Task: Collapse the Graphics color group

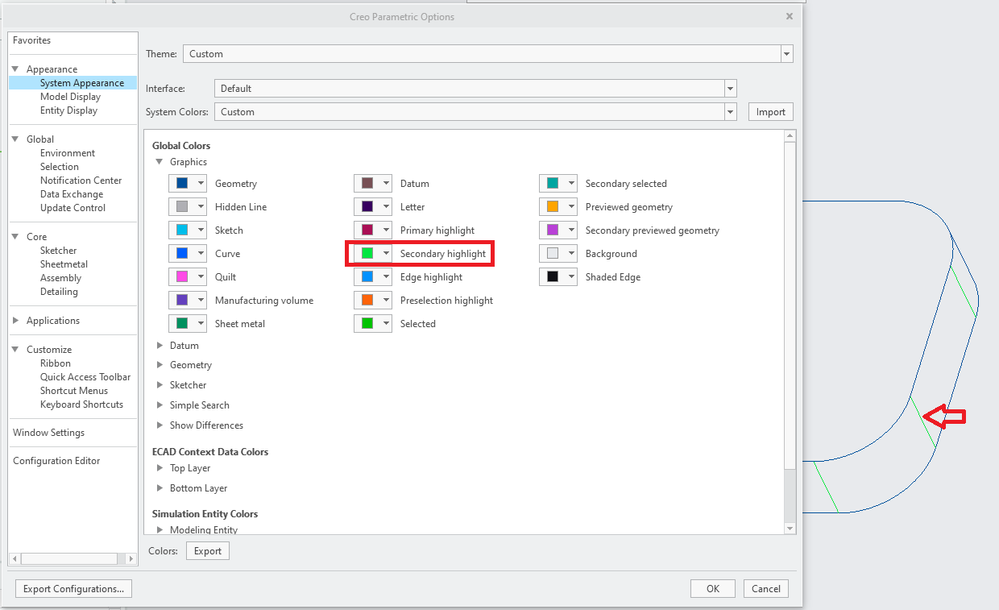Action: (x=159, y=162)
